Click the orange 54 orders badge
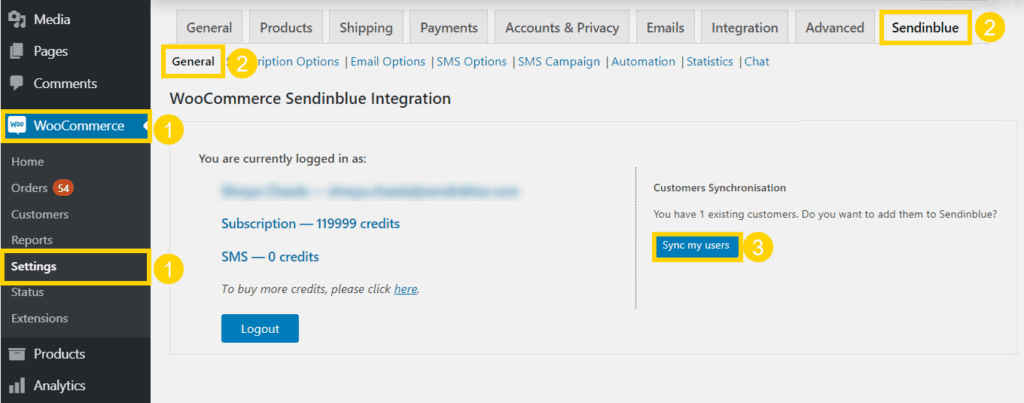The image size is (1024, 403). 63,188
